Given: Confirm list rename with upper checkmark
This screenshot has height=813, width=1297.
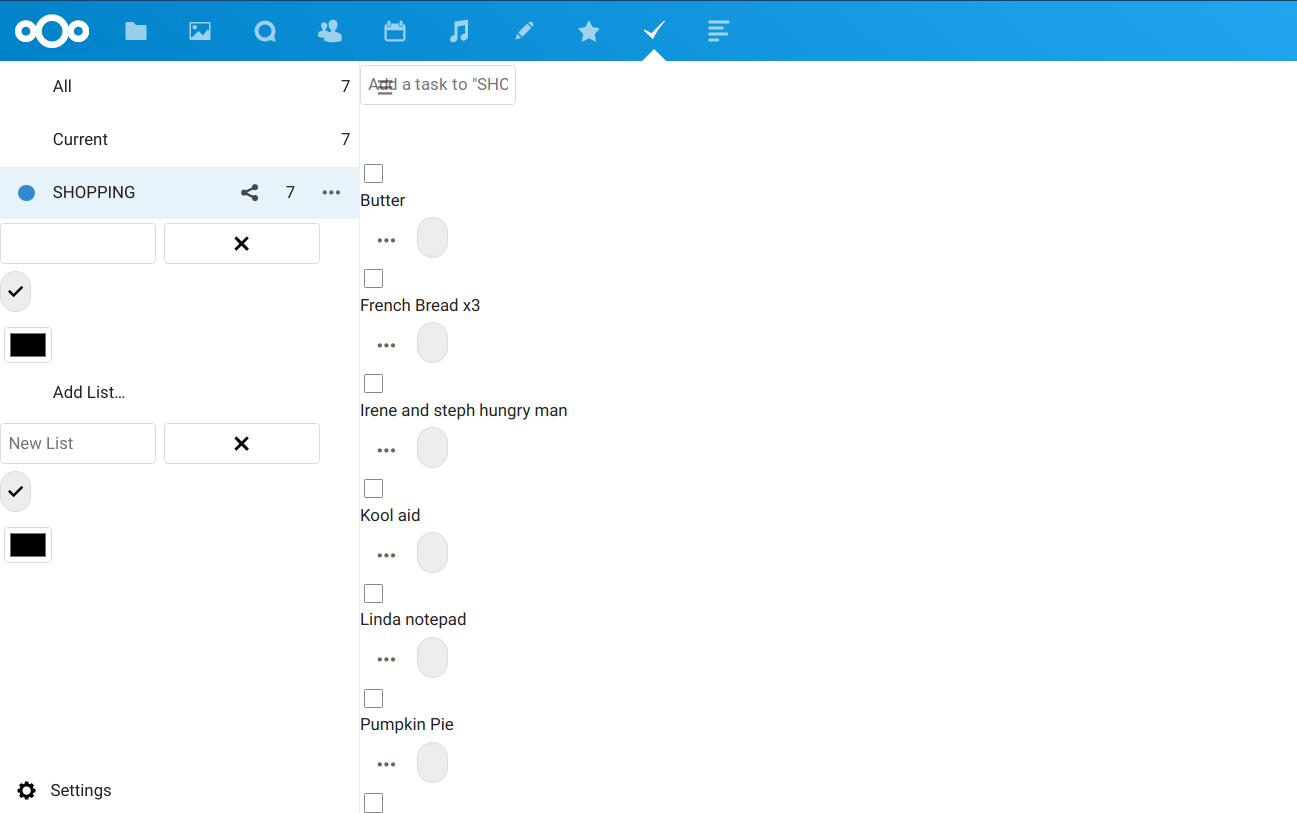Looking at the screenshot, I should coord(15,291).
